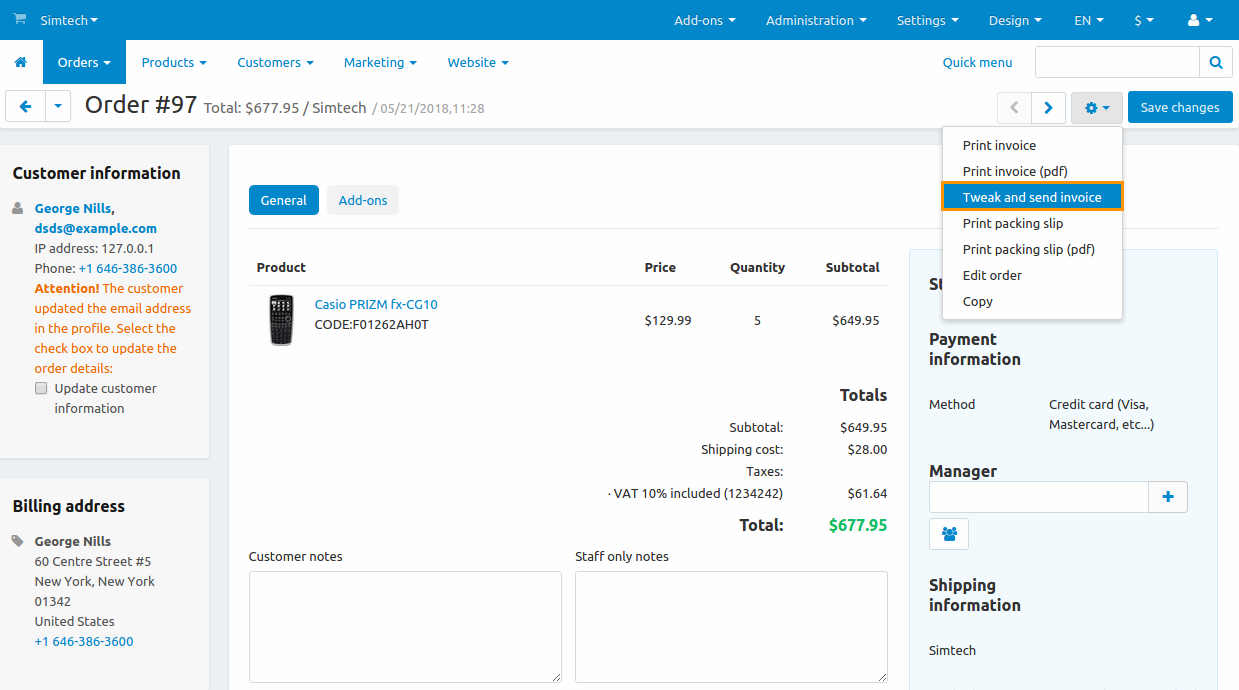
Task: Expand the caret next to back arrow
Action: pos(58,106)
